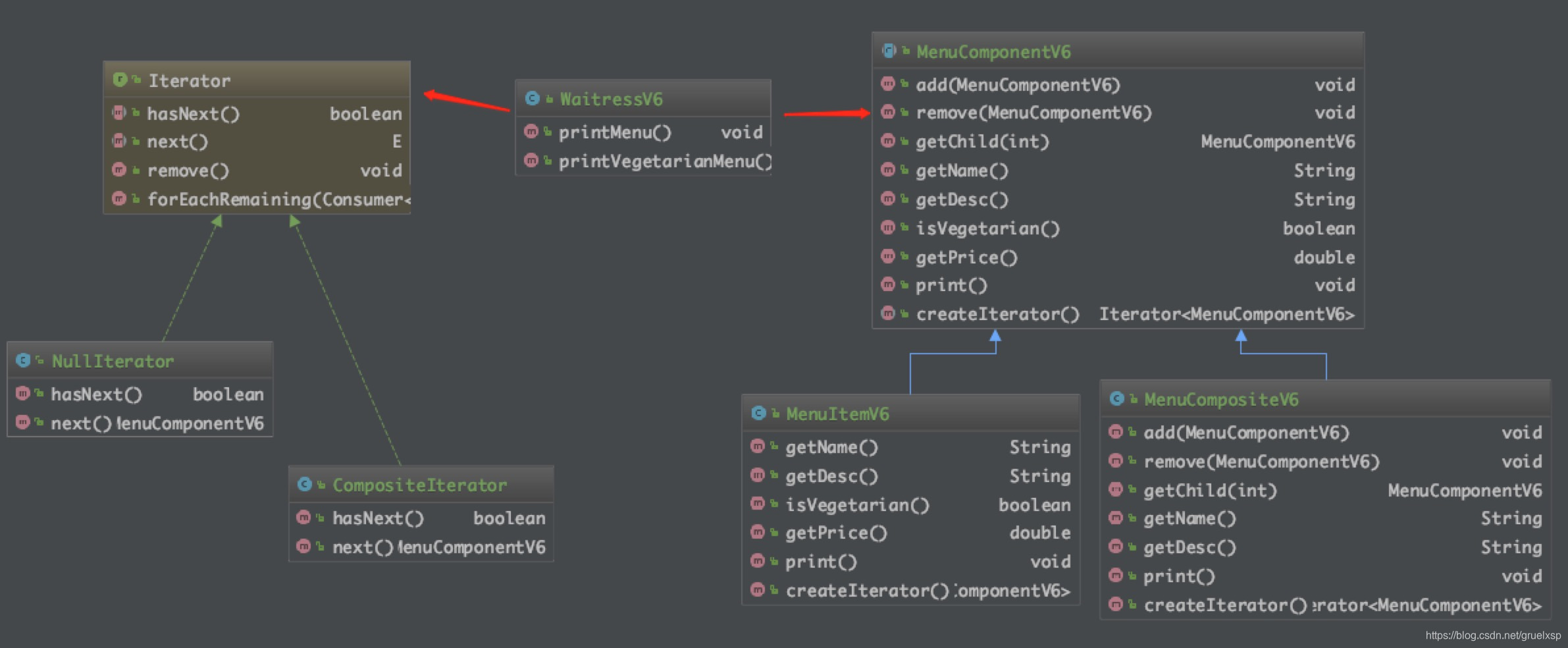
Task: Select createIterator() in MenuComponentV6
Action: (997, 314)
